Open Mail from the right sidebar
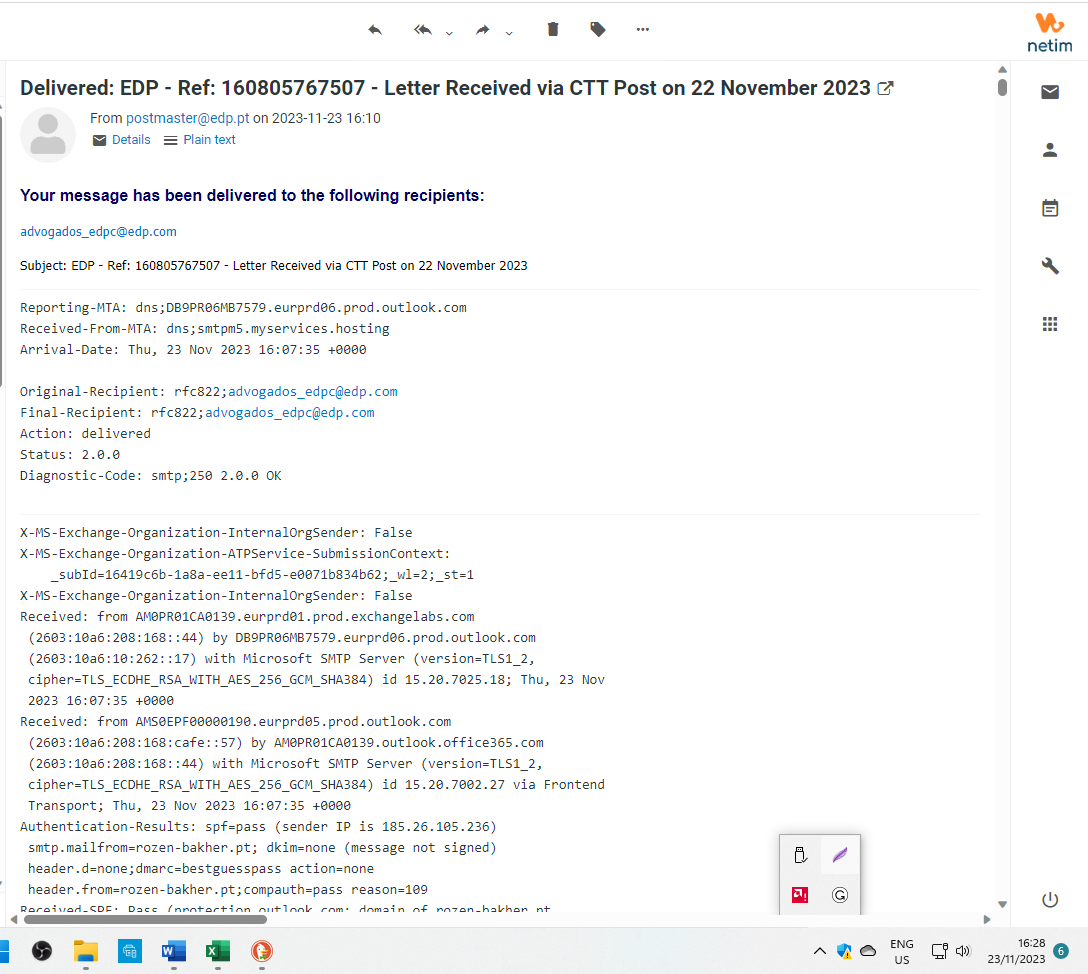 [1050, 92]
